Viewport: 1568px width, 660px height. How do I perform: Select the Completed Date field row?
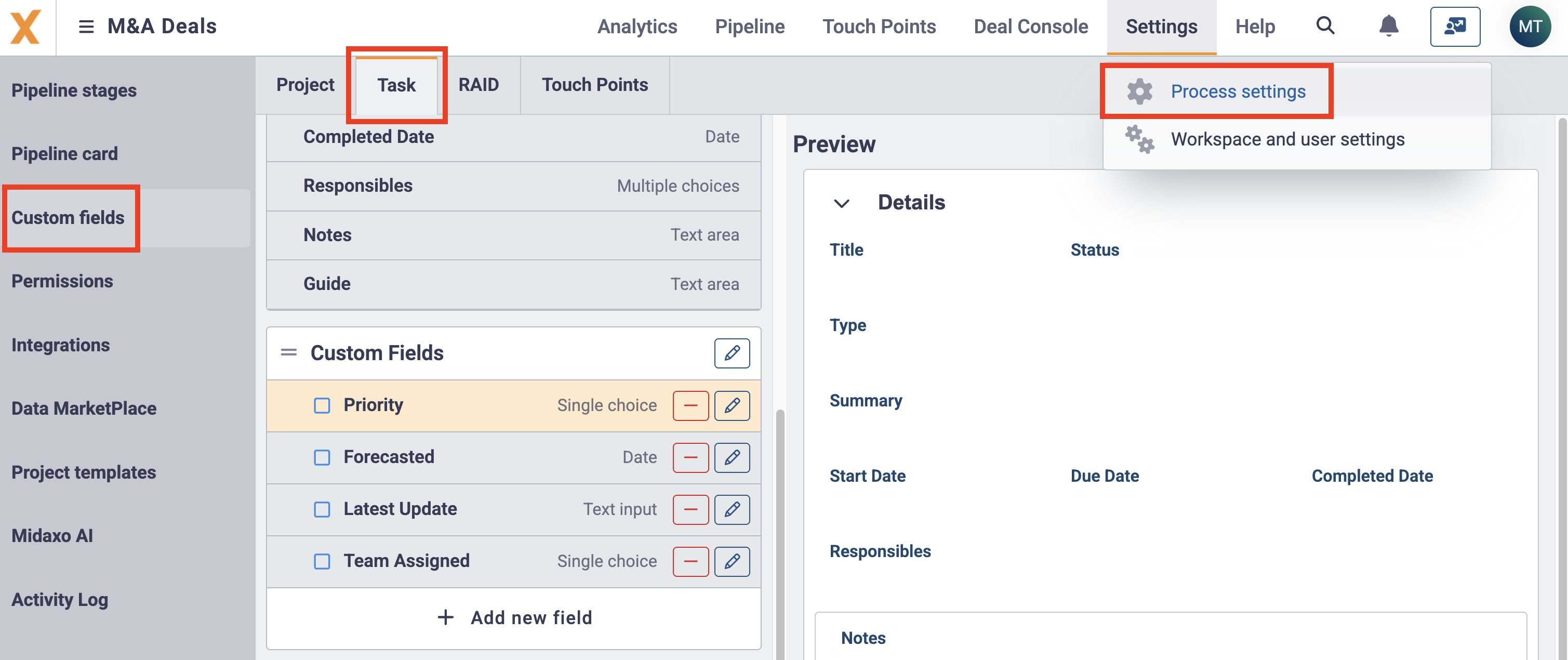tap(514, 137)
